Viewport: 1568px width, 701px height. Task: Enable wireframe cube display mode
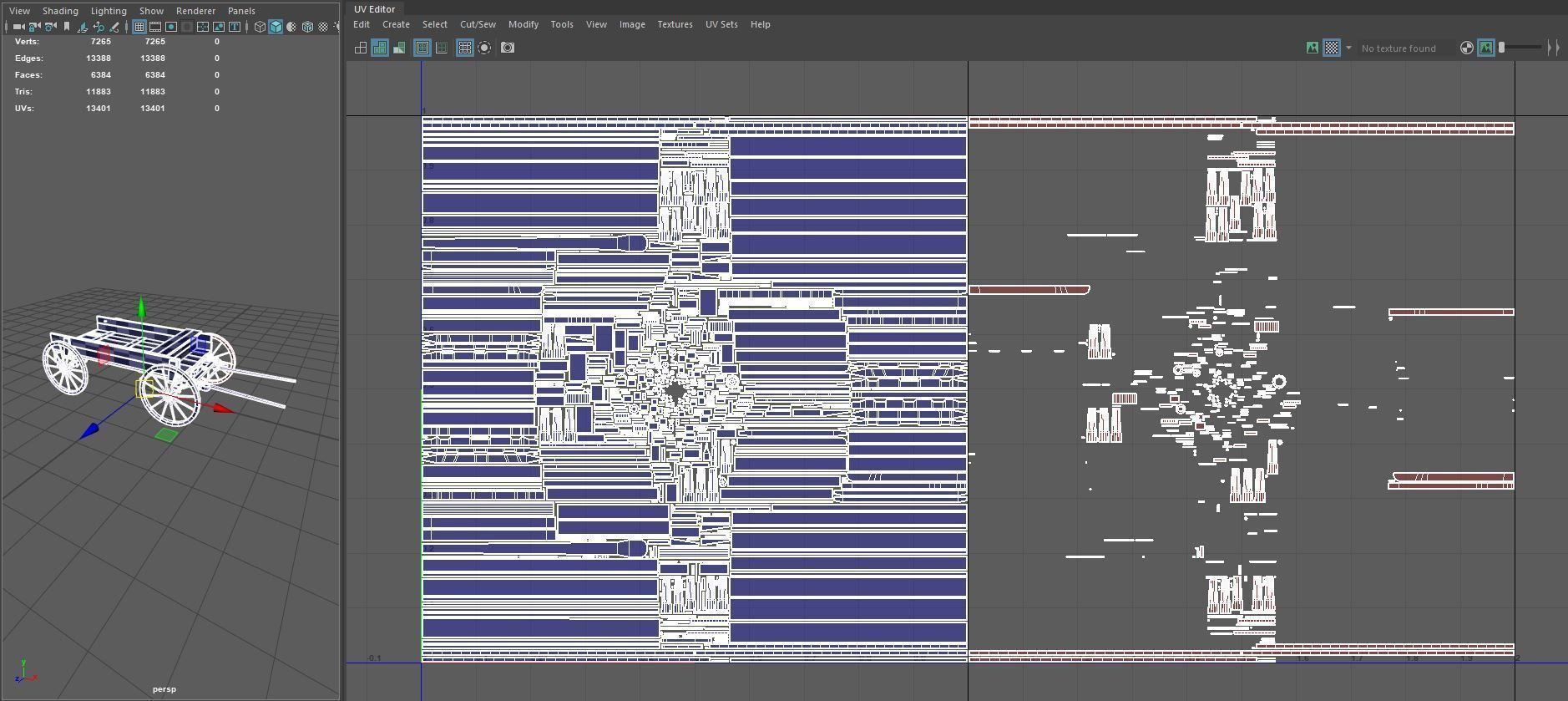tap(260, 27)
